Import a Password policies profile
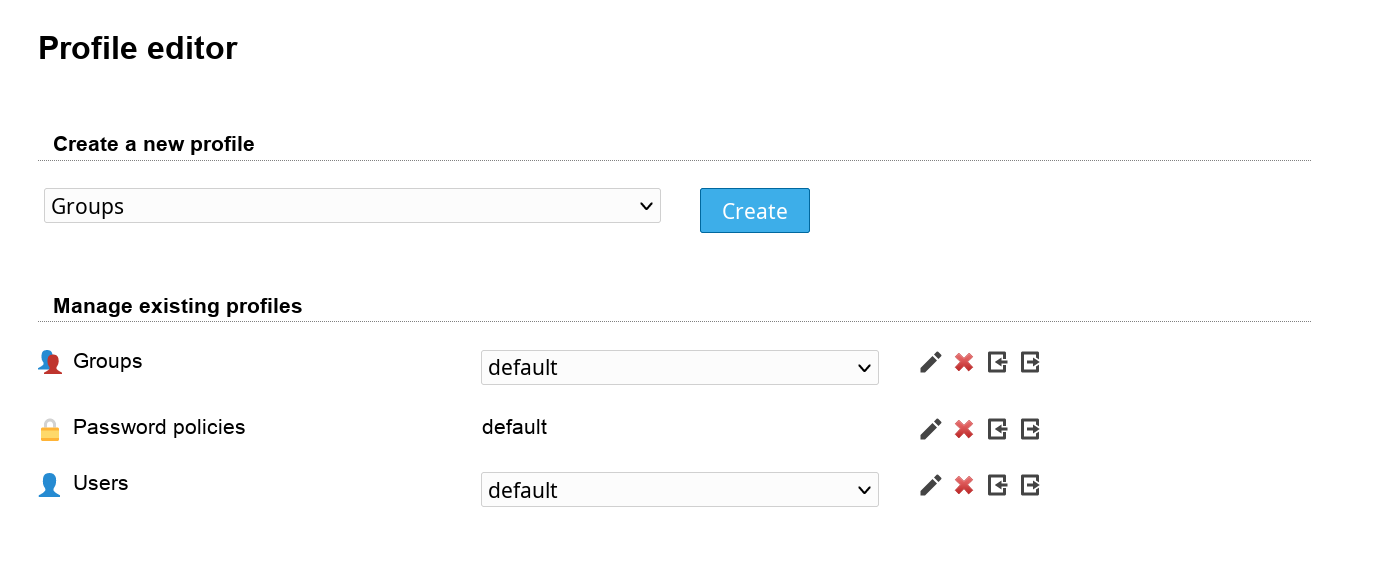 [997, 429]
